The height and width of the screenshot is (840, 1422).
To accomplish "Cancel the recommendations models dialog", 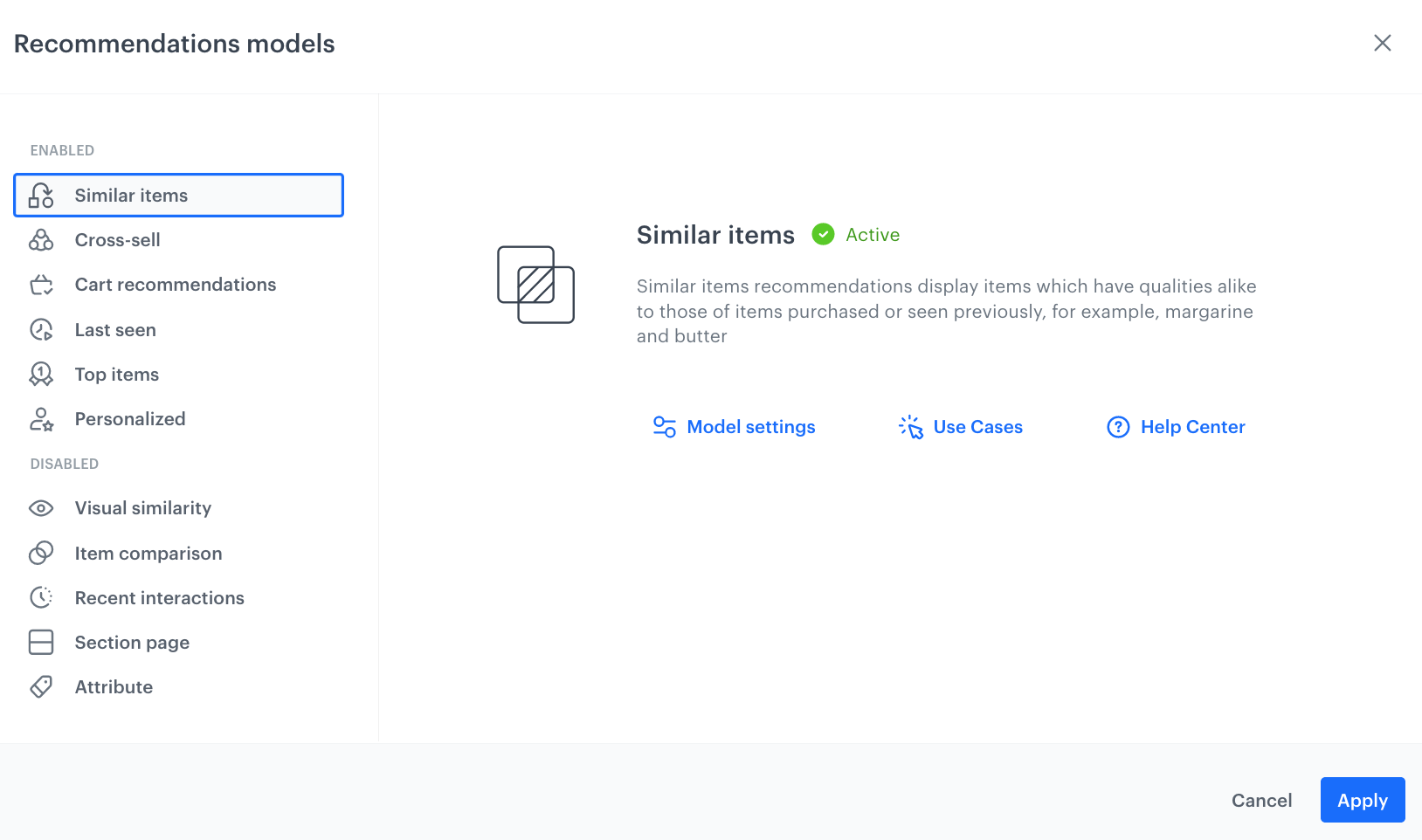I will (x=1261, y=799).
